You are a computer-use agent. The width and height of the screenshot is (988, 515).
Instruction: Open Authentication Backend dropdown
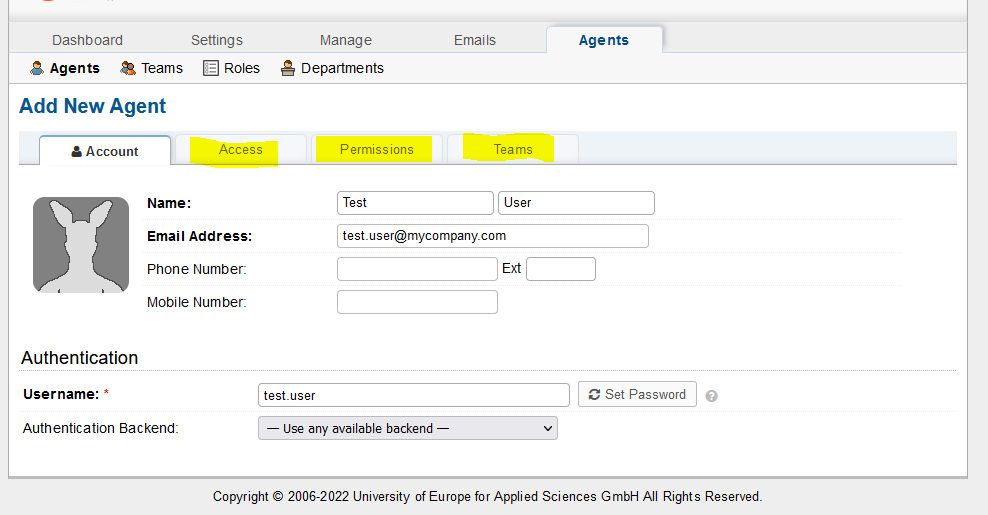pos(408,428)
